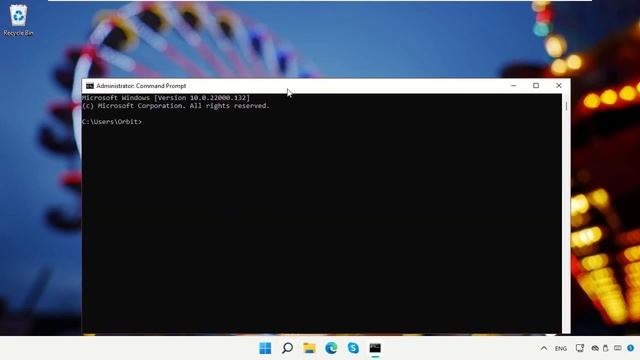
Task: Click the touch keyboard tray icon
Action: click(618, 348)
